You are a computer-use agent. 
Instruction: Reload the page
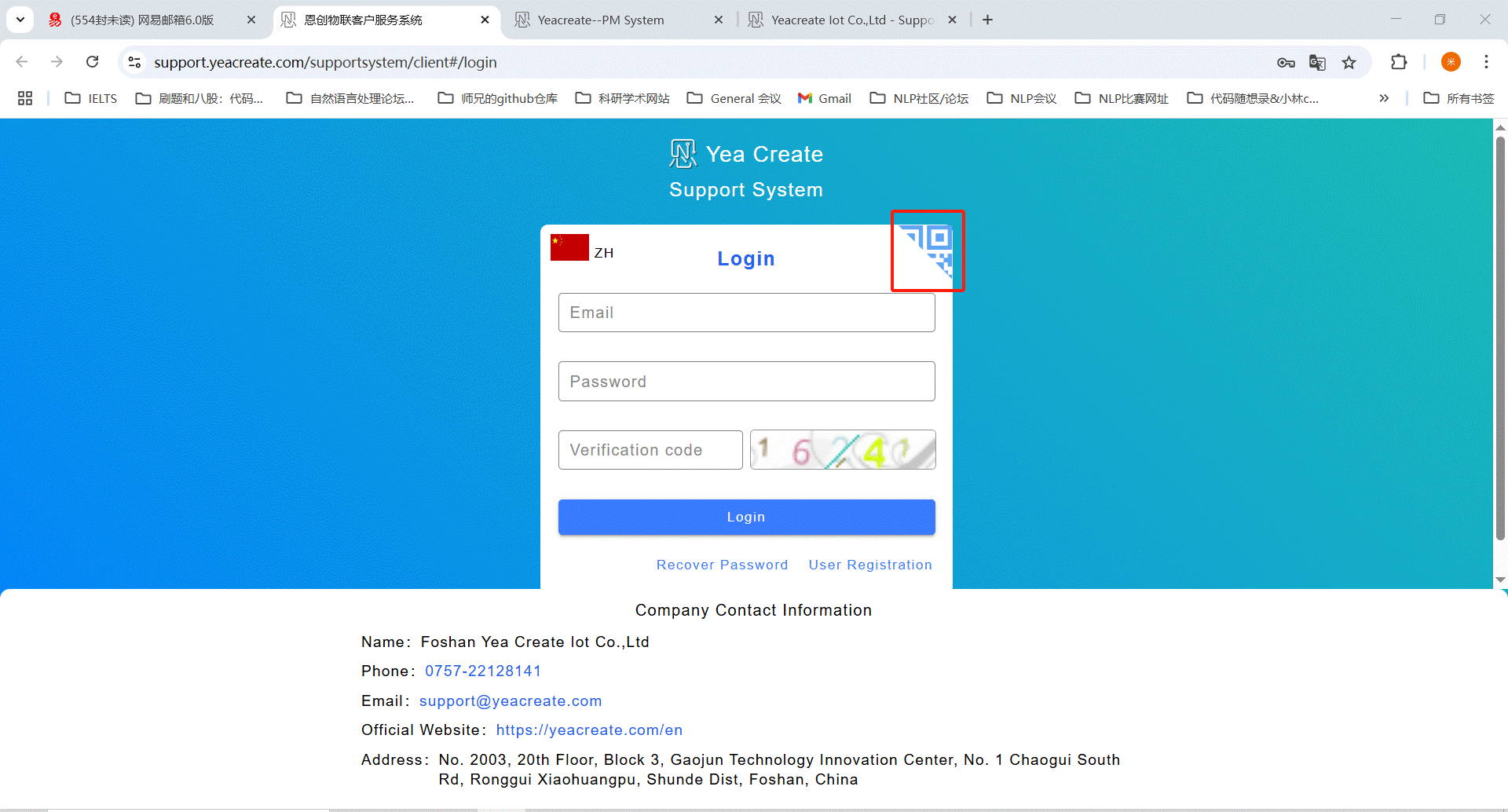point(93,62)
